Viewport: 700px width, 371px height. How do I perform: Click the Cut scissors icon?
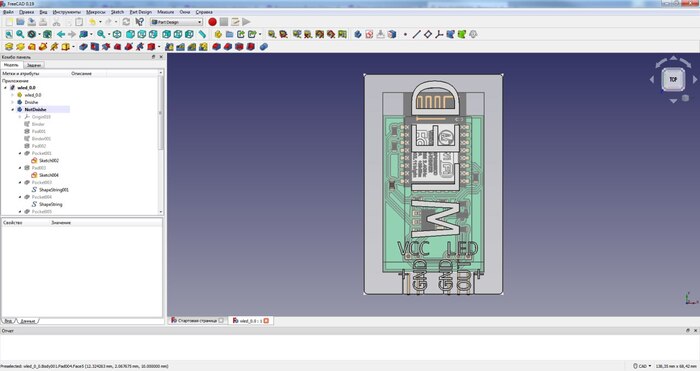[56, 22]
